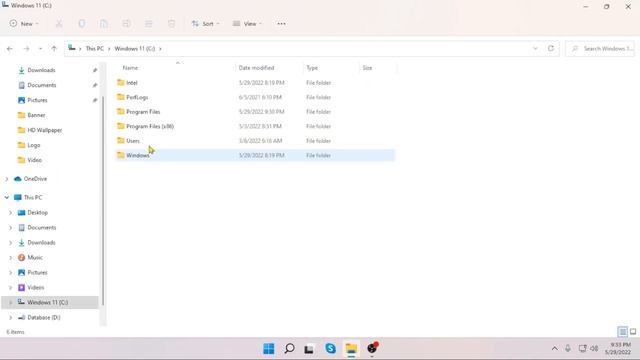Click Windows 11 (C:) breadcrumb
The image size is (640, 360).
point(135,49)
